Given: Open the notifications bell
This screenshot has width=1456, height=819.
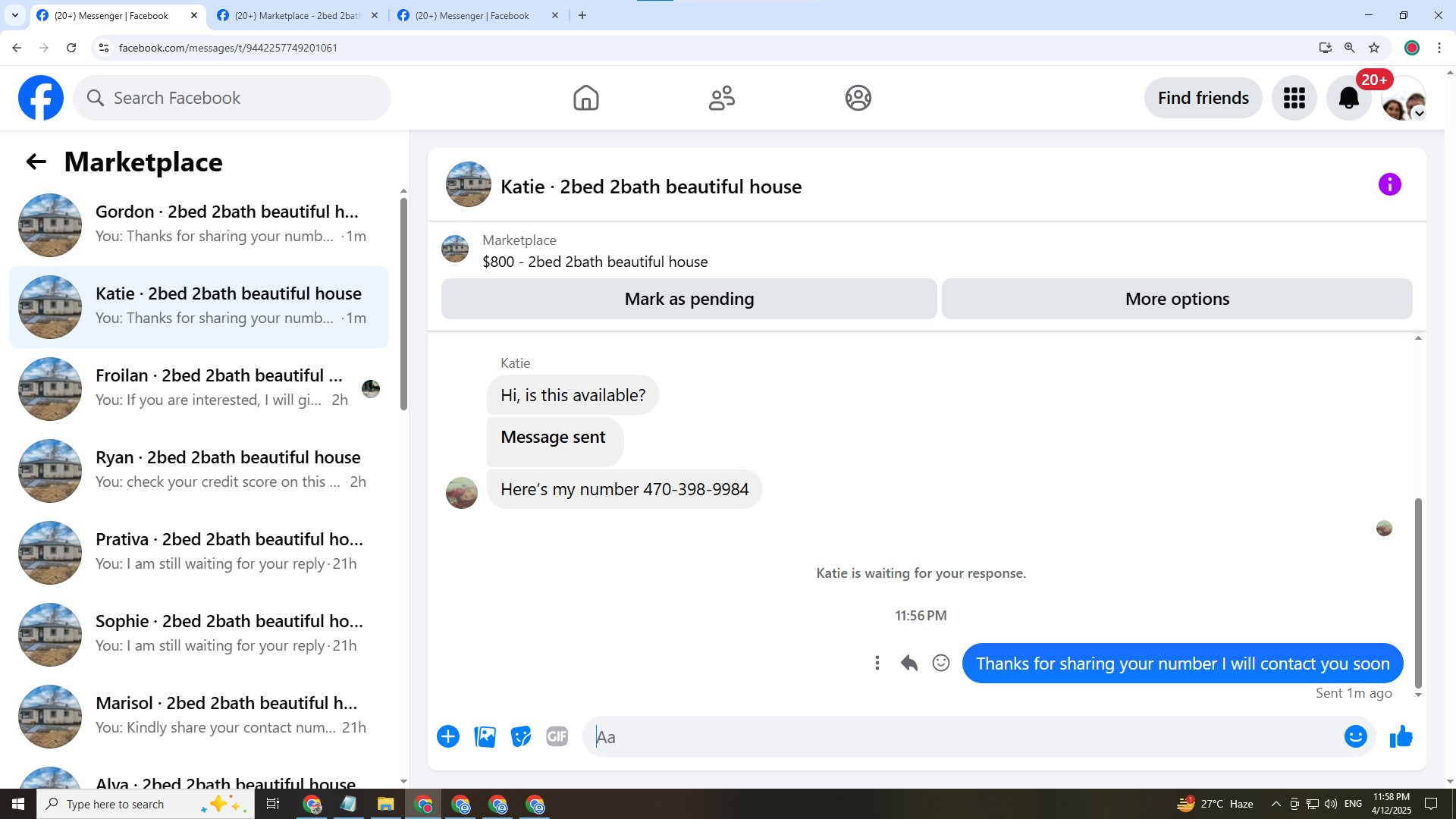Looking at the screenshot, I should (x=1348, y=98).
